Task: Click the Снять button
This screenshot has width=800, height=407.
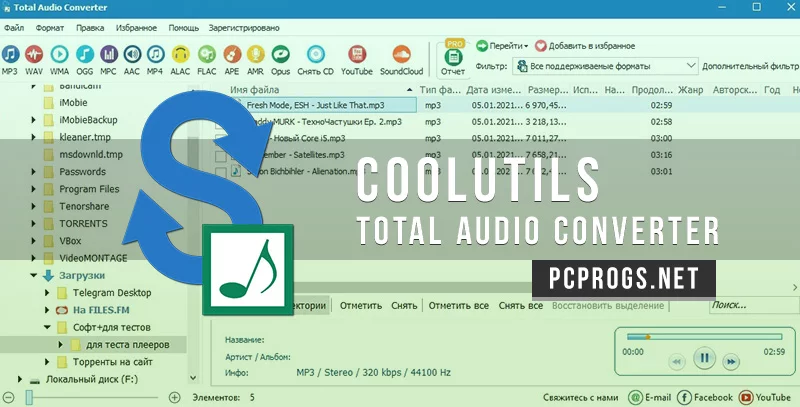Action: (404, 306)
